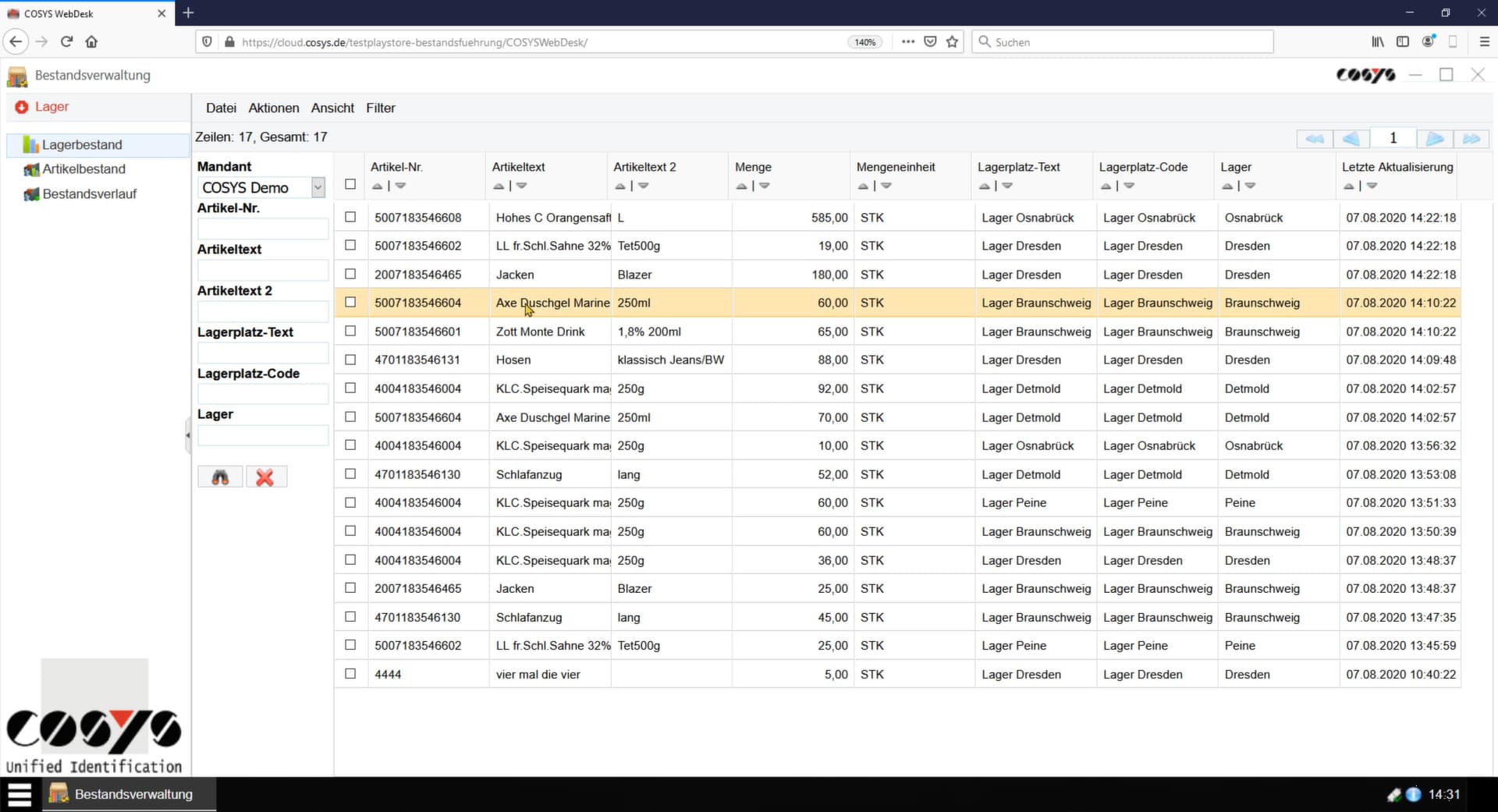Viewport: 1498px width, 812px height.
Task: Open the COSYS start menu hamburger icon
Action: point(20,794)
